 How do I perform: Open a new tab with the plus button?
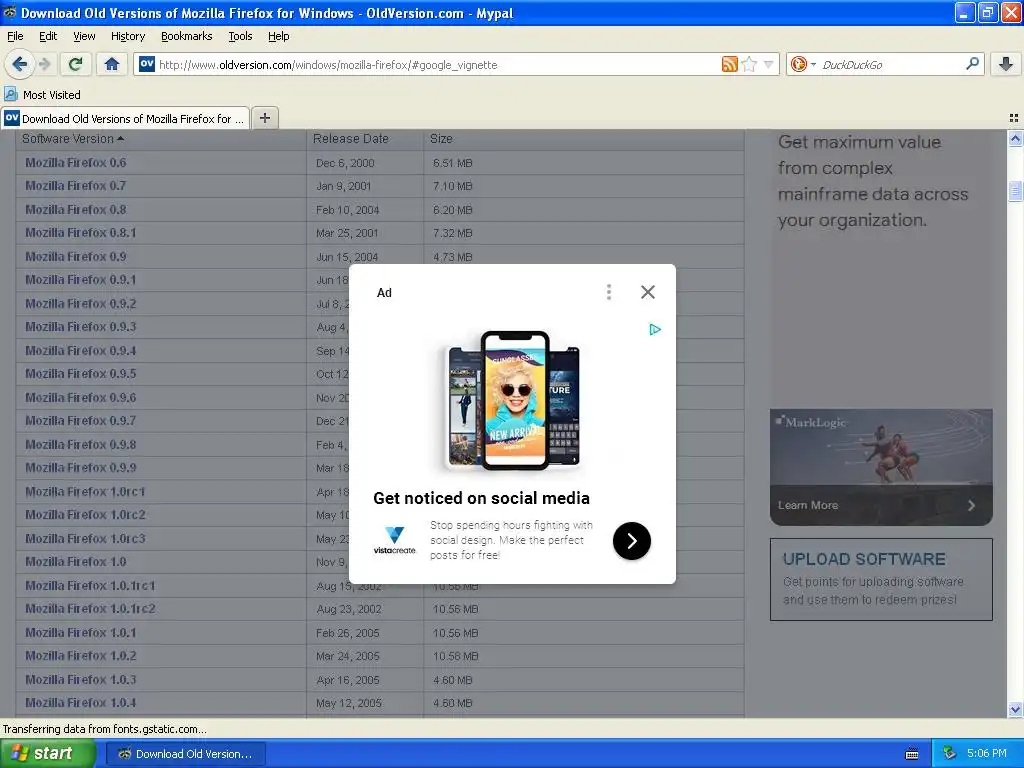pyautogui.click(x=264, y=118)
